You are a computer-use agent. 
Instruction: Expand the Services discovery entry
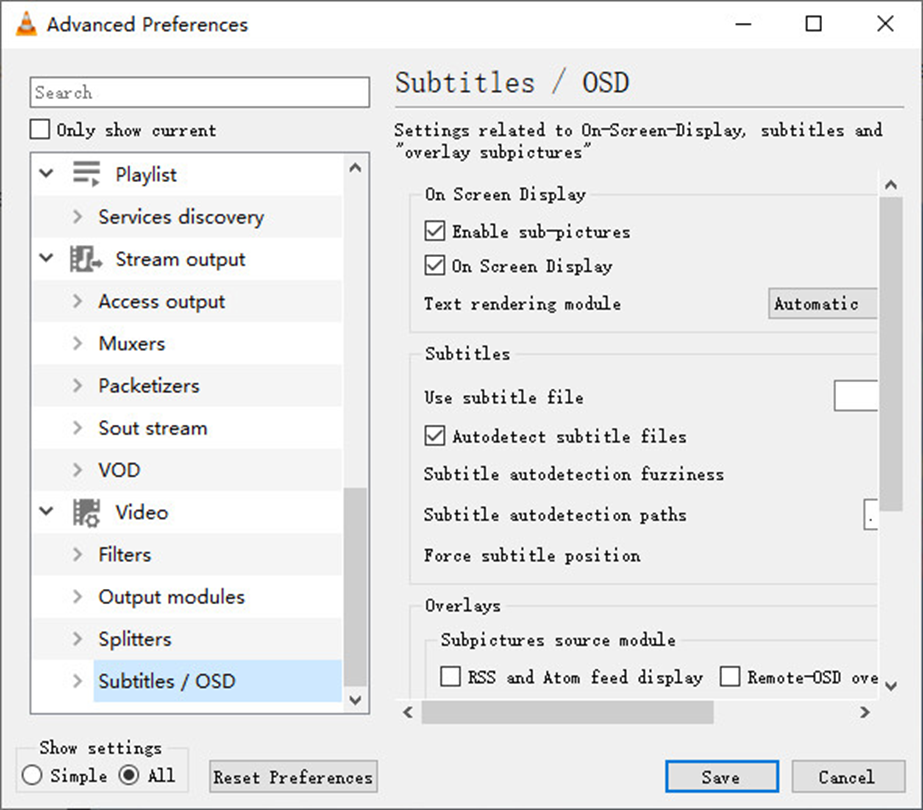pyautogui.click(x=78, y=217)
